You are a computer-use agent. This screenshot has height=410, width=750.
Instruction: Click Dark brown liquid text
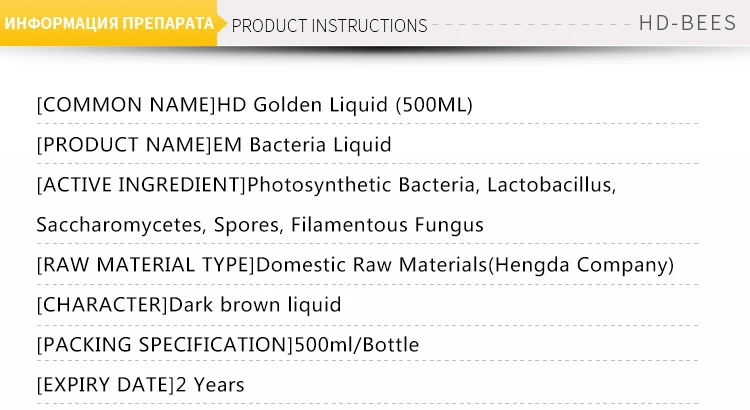click(255, 305)
